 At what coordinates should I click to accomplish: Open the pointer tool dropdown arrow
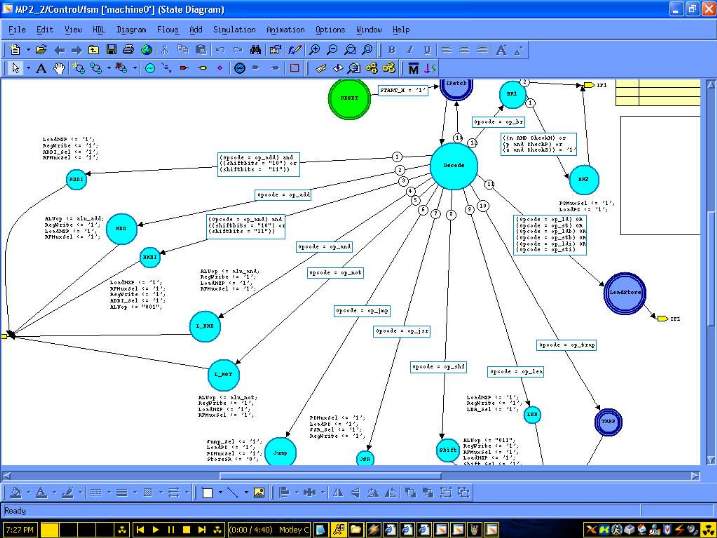click(28, 68)
